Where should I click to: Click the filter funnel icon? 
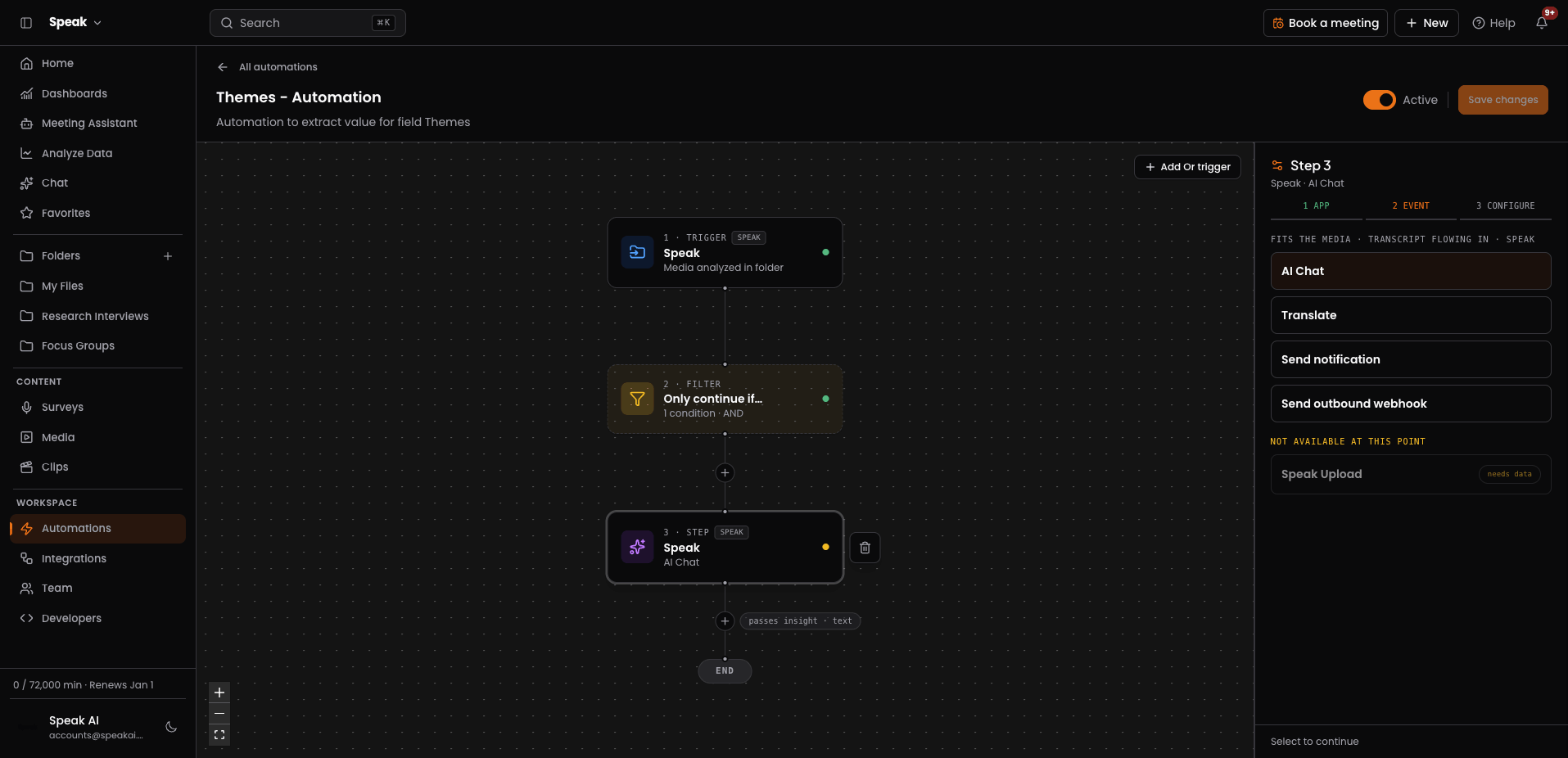pos(637,399)
